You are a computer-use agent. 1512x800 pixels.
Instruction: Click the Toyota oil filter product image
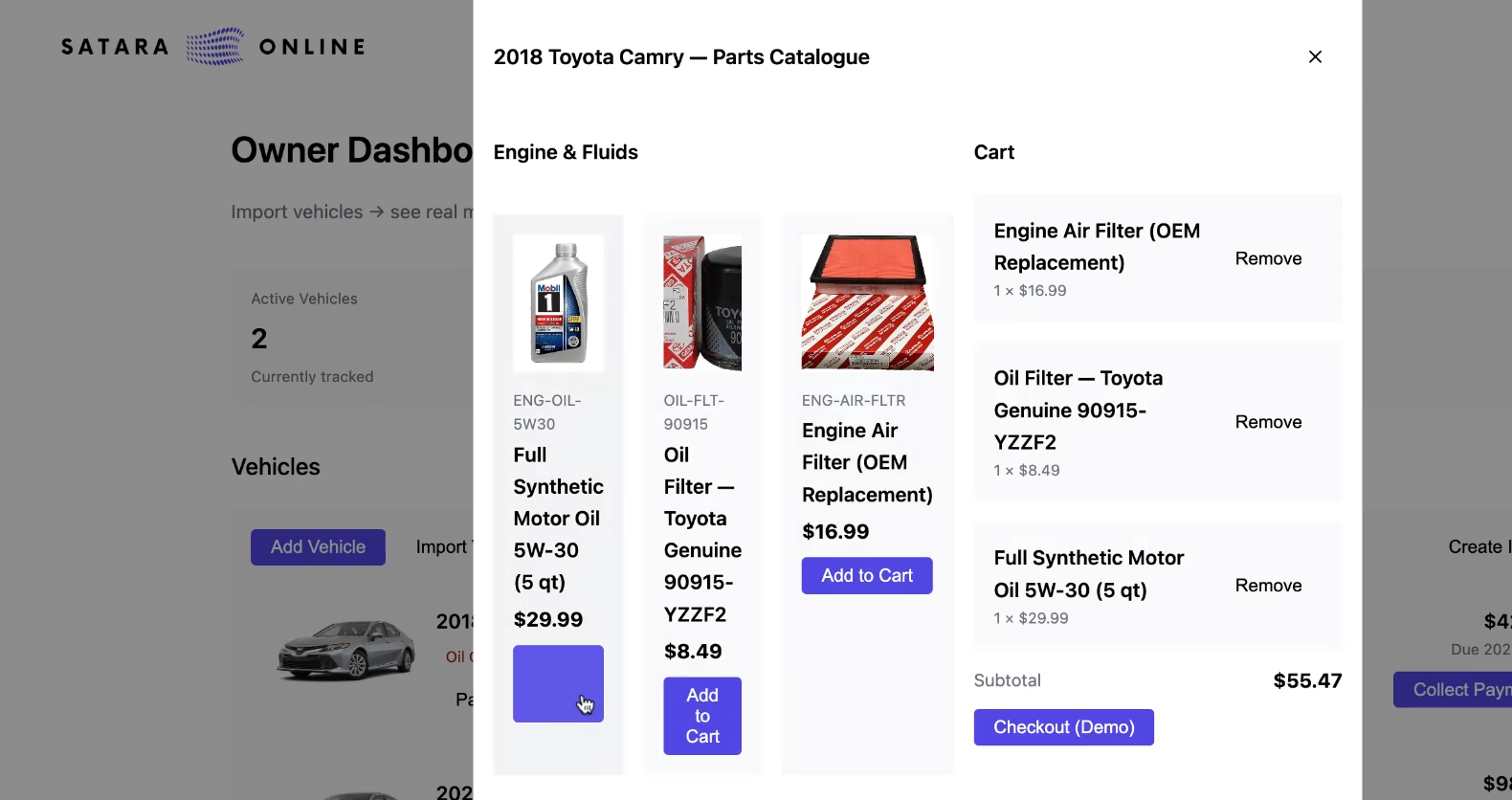click(x=702, y=302)
